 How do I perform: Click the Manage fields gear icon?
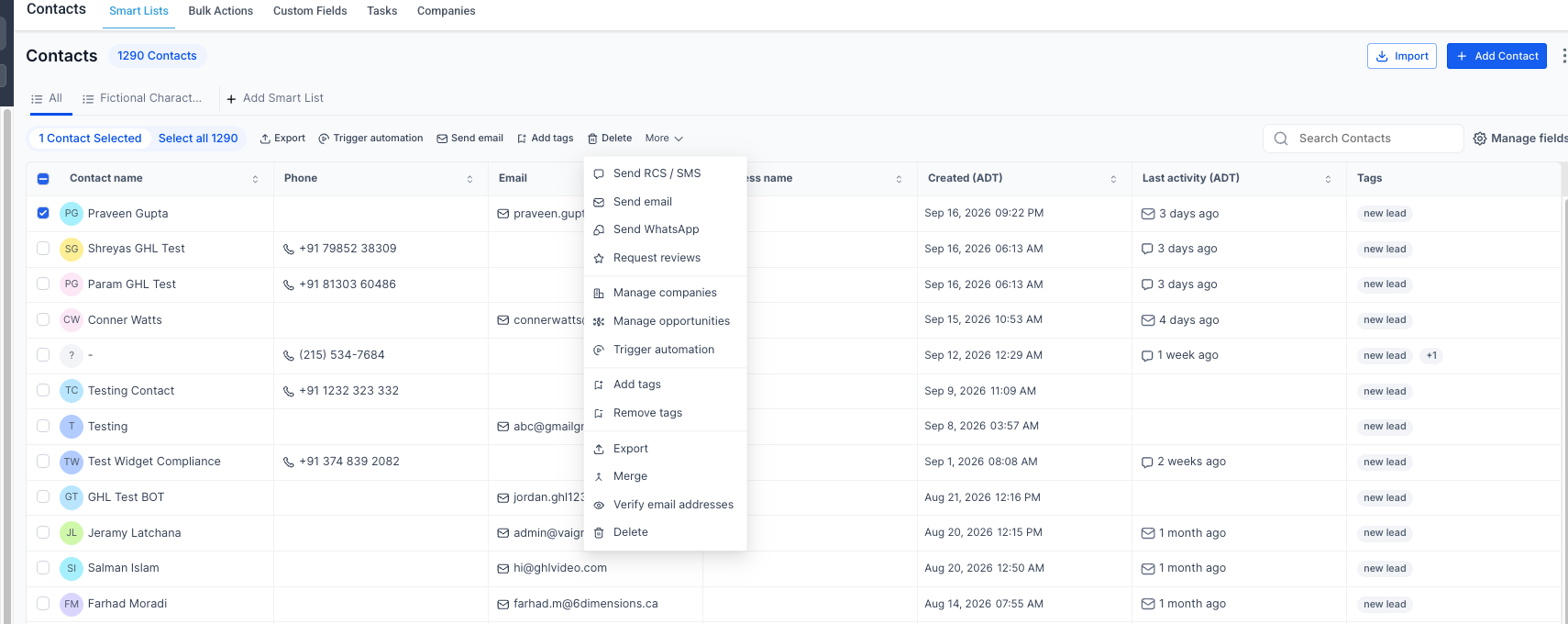tap(1480, 139)
